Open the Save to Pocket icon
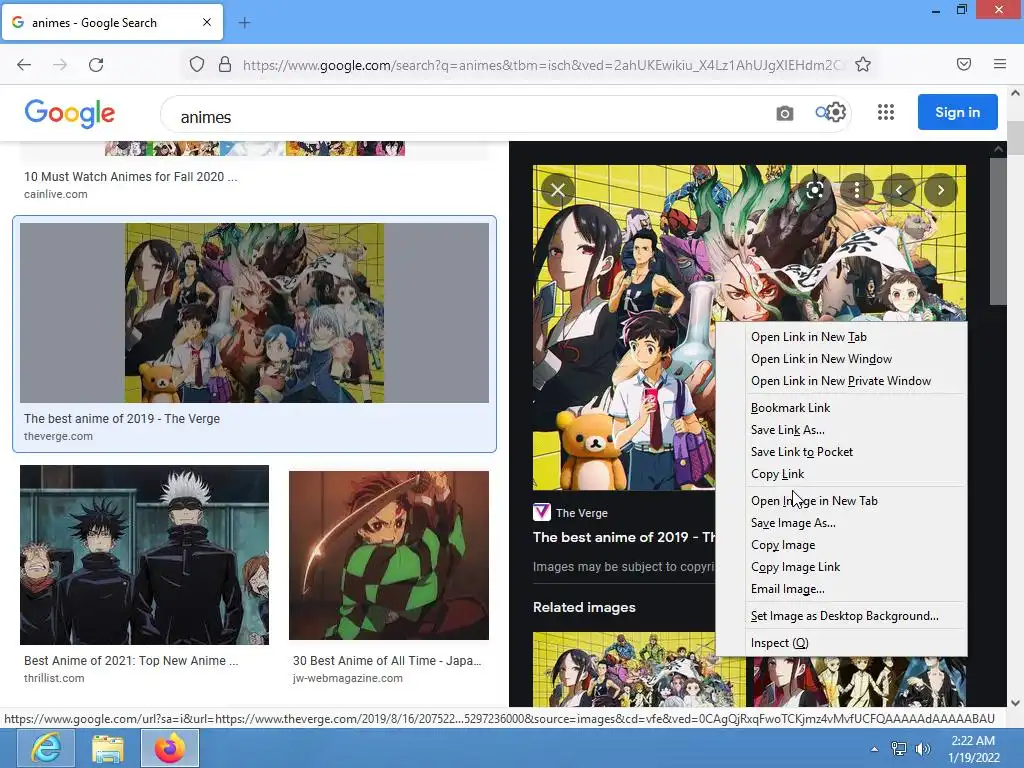The image size is (1024, 768). click(963, 64)
